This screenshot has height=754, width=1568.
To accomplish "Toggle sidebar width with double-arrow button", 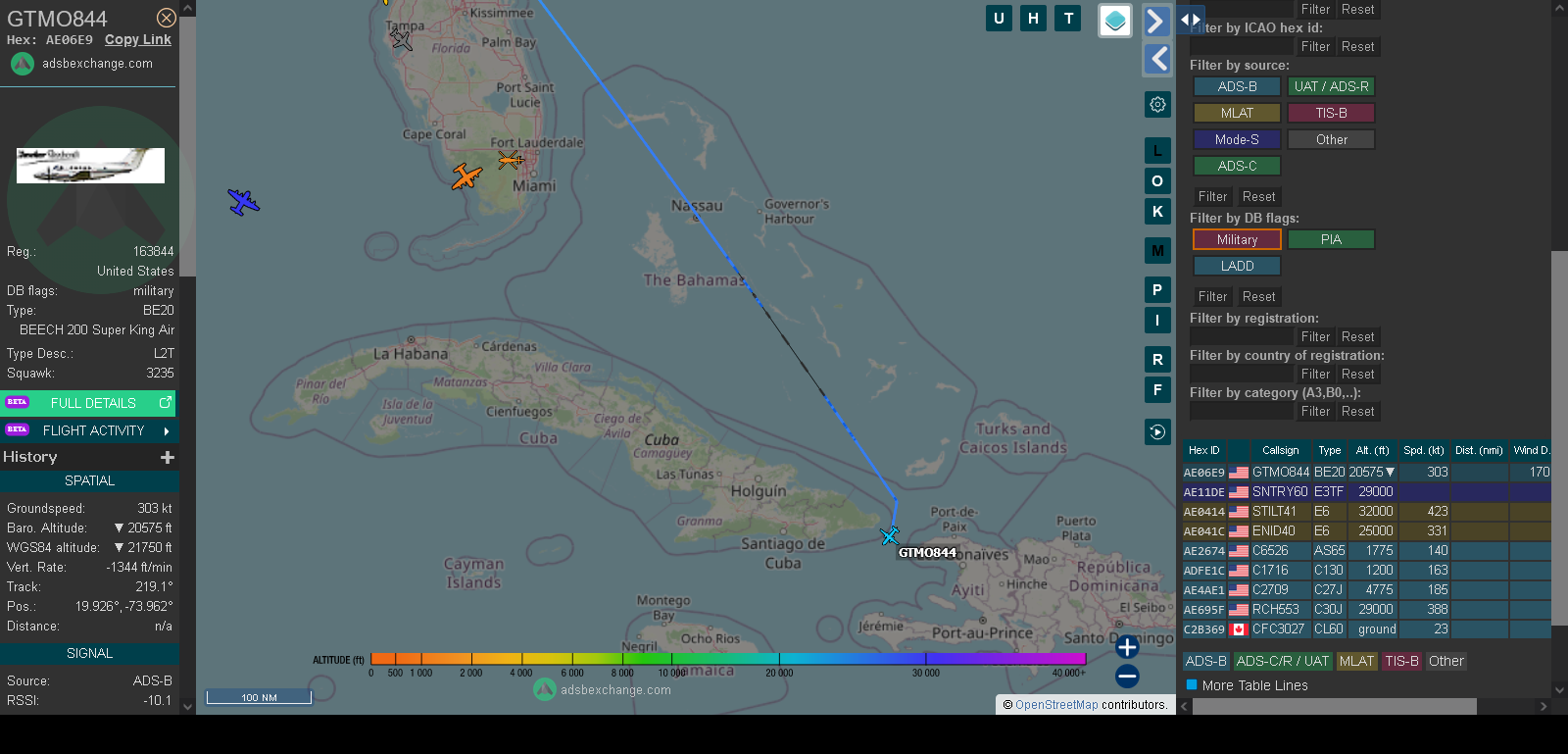I will pyautogui.click(x=1190, y=19).
